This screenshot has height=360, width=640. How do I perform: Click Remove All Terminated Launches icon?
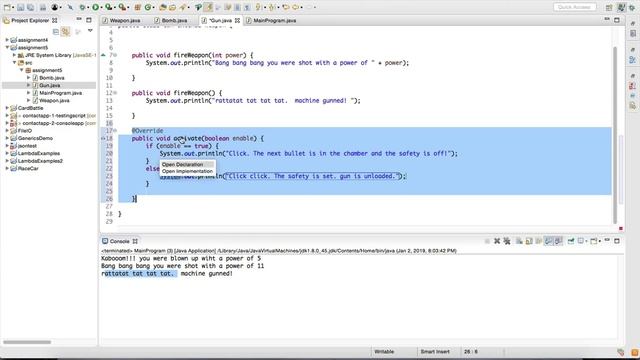coord(507,241)
